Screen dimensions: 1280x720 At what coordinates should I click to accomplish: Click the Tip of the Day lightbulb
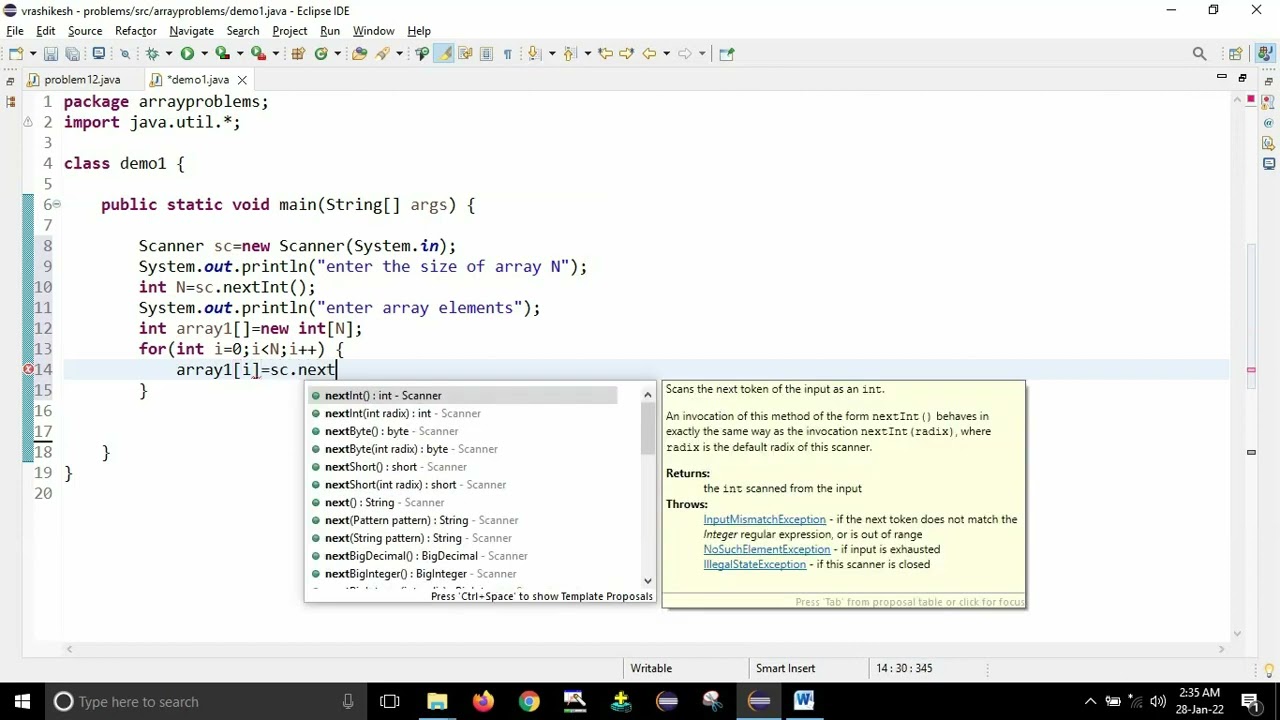point(1270,669)
